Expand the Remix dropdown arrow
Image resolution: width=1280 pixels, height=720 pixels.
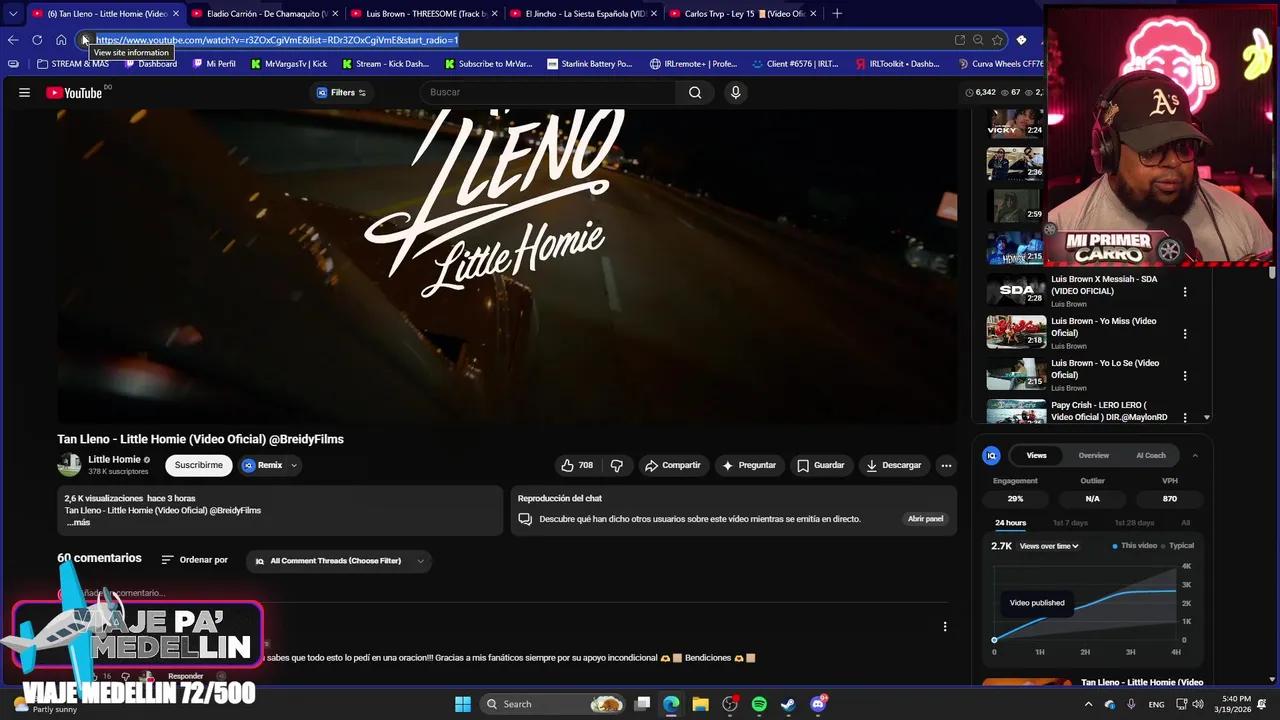tap(293, 465)
